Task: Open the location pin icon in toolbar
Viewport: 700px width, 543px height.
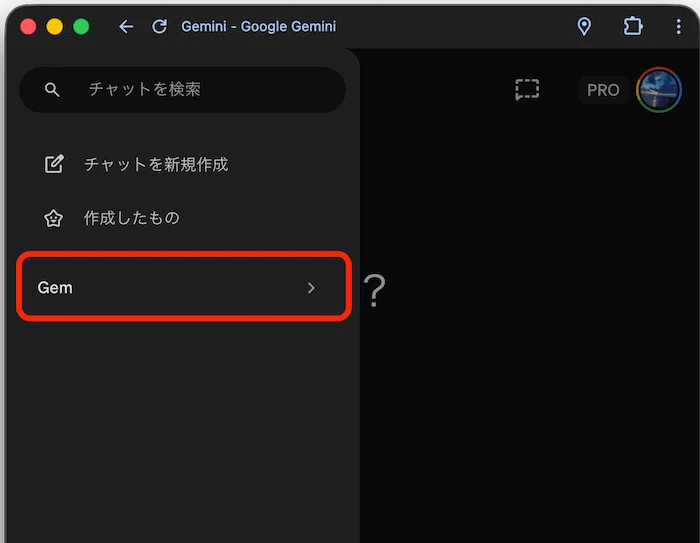Action: coord(584,26)
